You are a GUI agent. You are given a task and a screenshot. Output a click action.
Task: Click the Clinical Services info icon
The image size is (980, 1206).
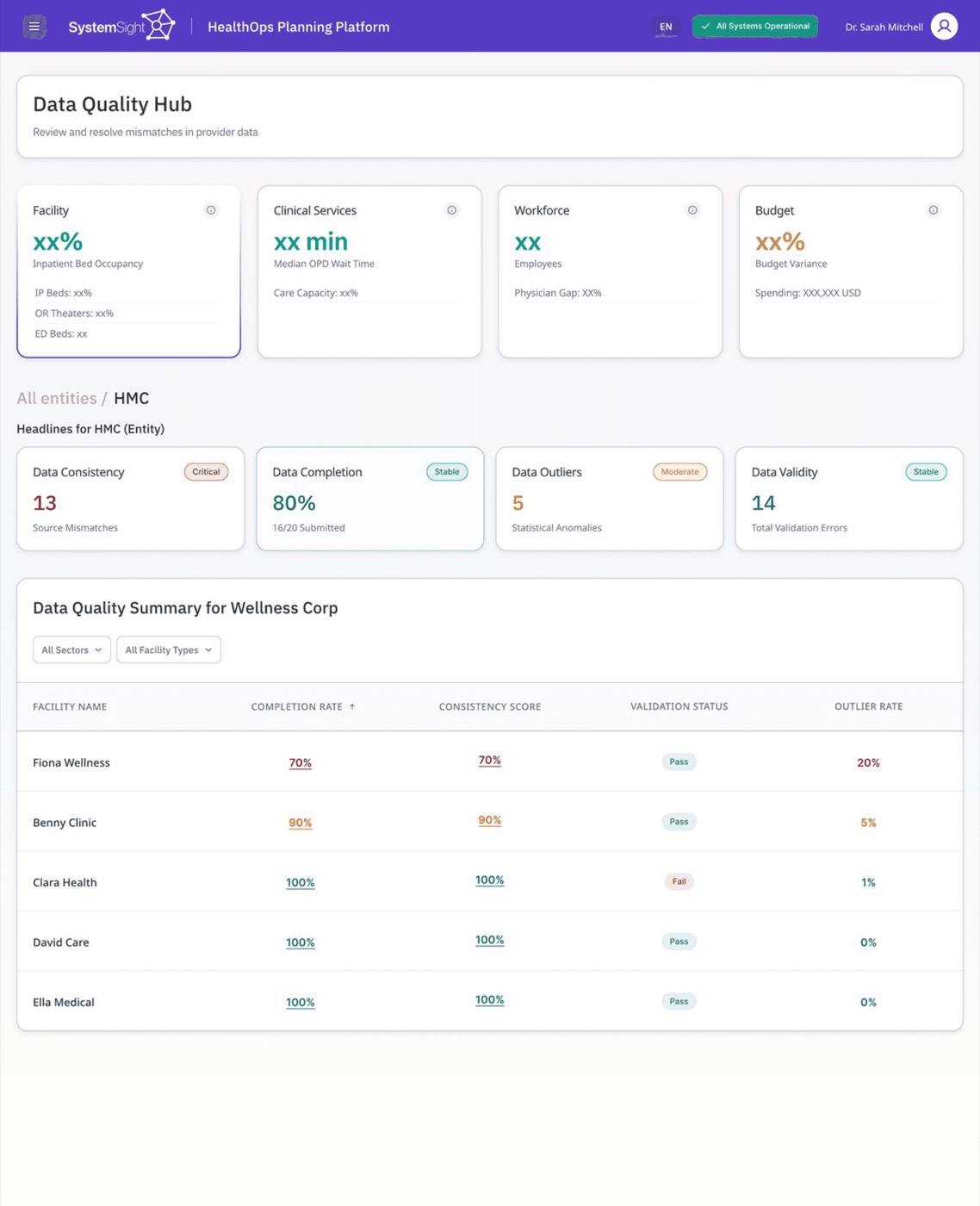pos(451,210)
